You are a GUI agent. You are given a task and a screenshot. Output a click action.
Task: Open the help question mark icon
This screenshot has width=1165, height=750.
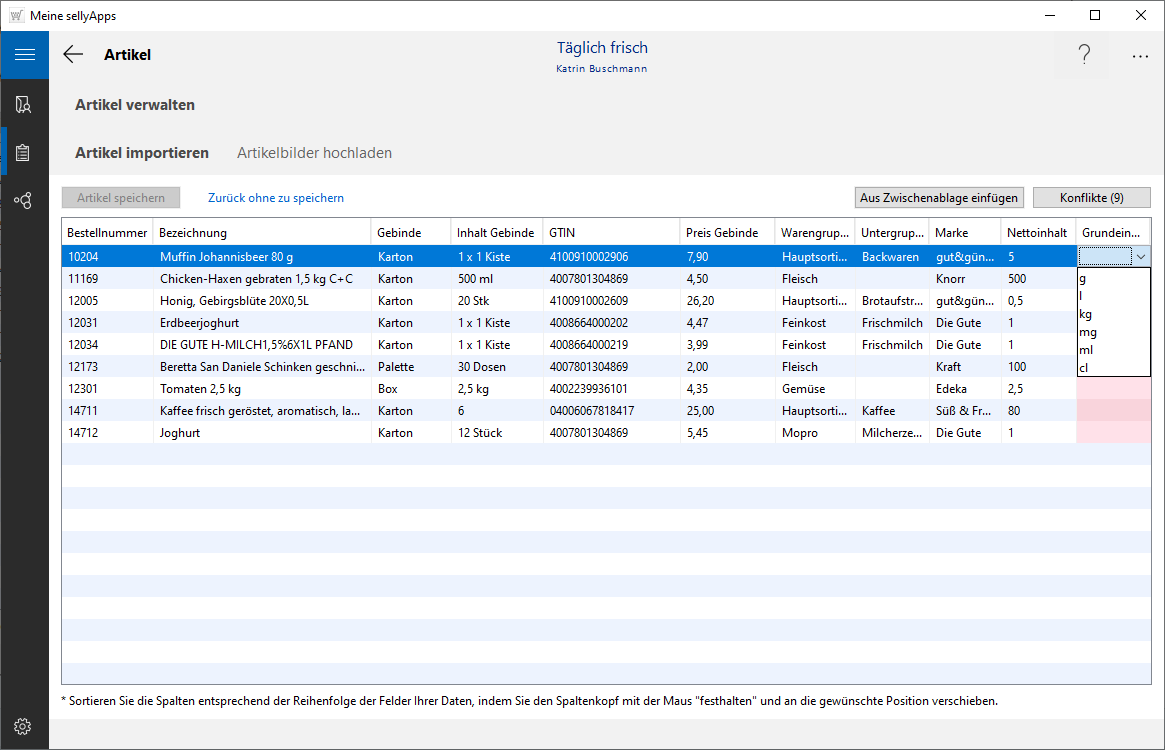pos(1084,55)
